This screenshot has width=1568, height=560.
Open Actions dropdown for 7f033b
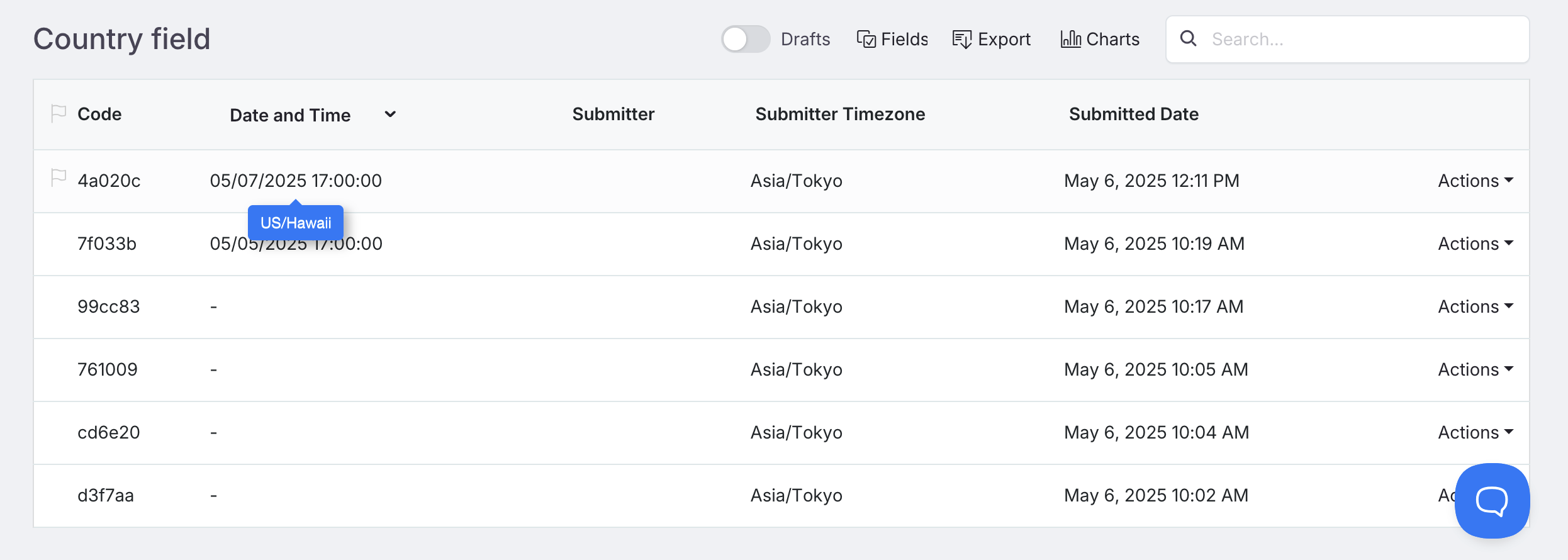(1475, 244)
